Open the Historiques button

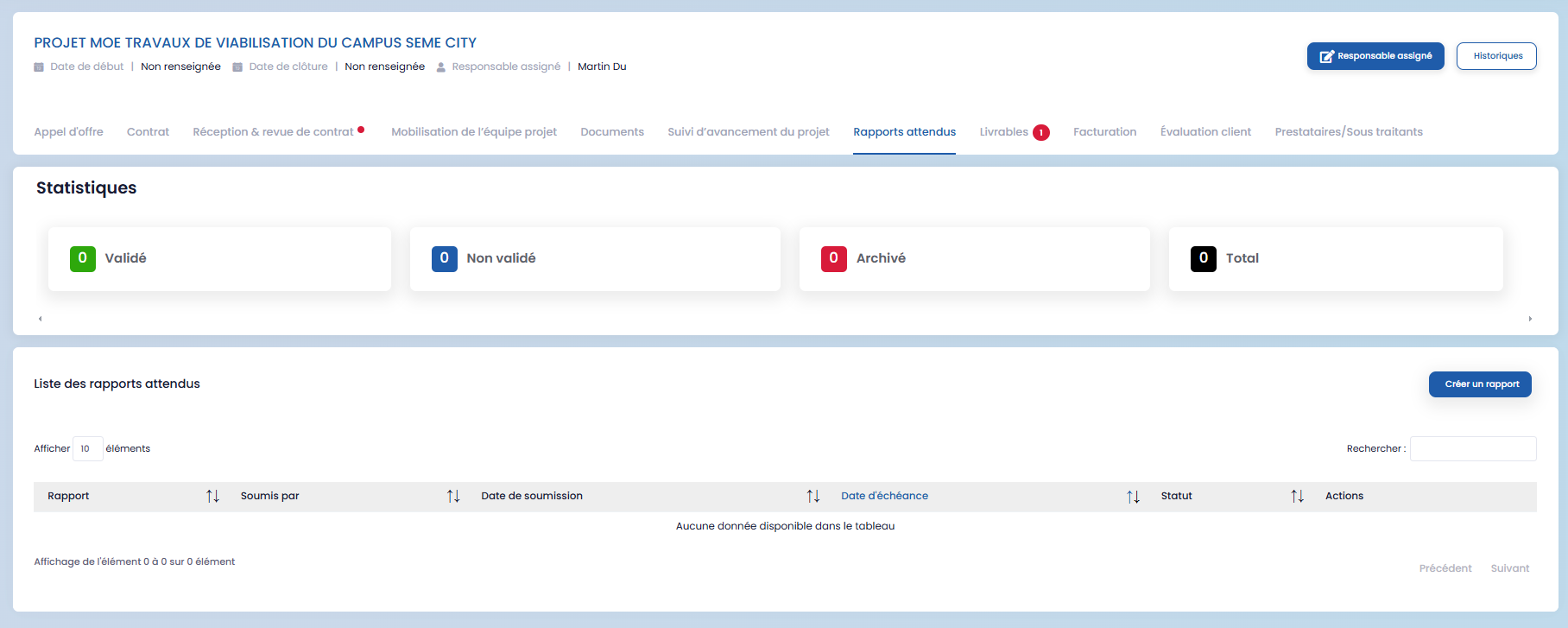[1496, 56]
